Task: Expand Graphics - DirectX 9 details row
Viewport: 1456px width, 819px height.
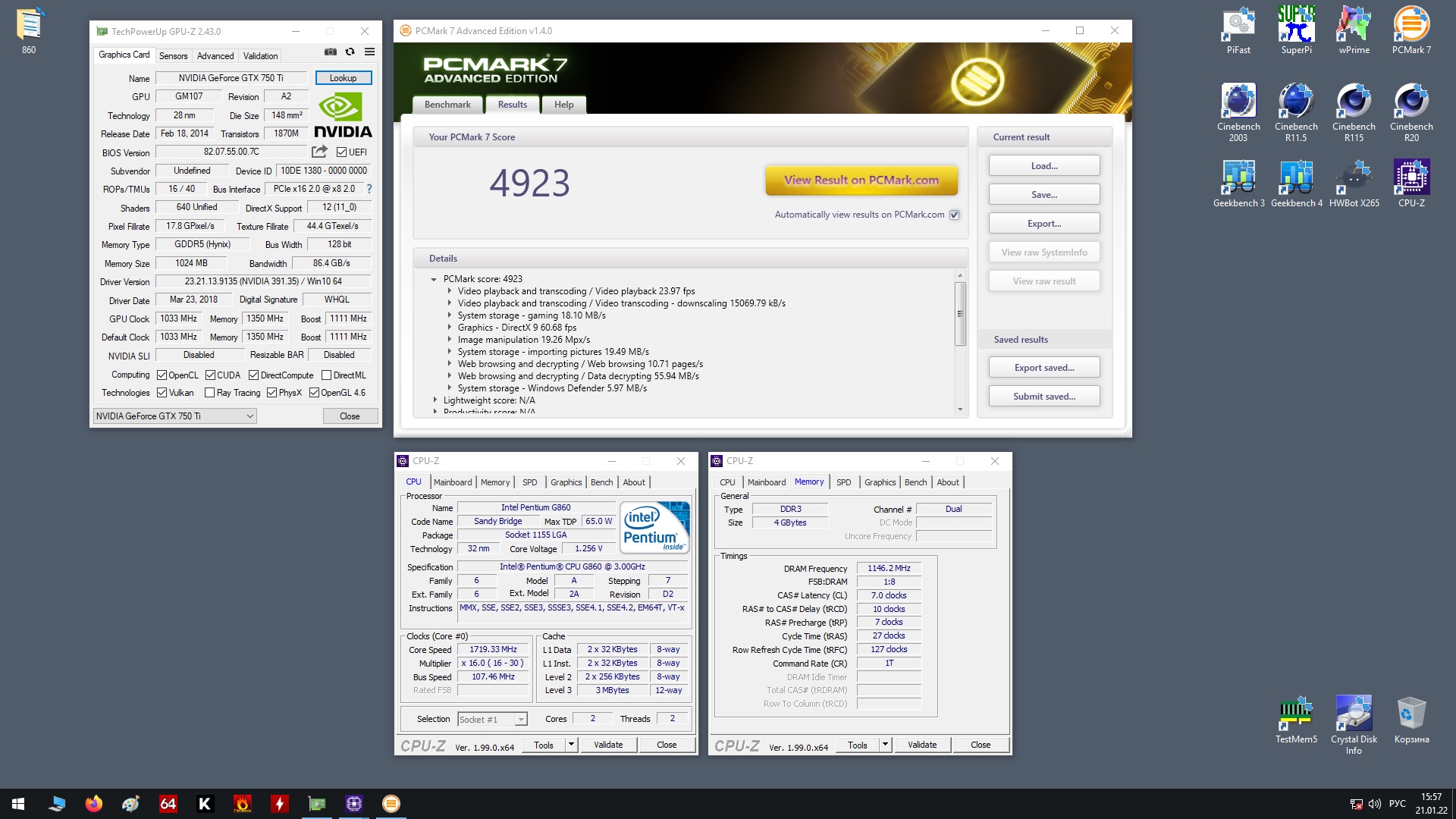Action: [449, 328]
